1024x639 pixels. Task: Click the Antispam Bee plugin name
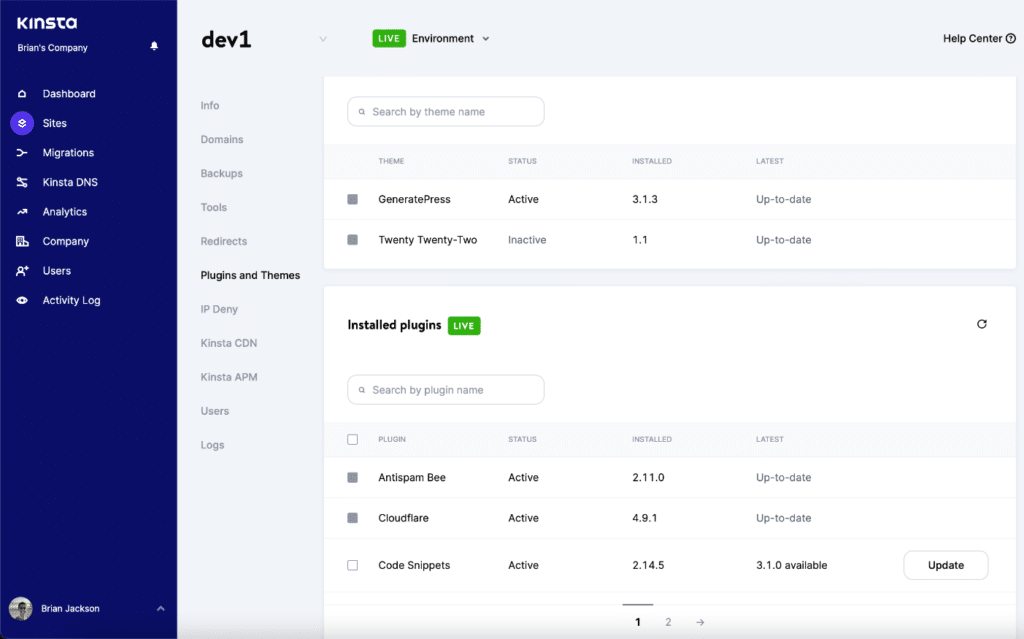(411, 478)
